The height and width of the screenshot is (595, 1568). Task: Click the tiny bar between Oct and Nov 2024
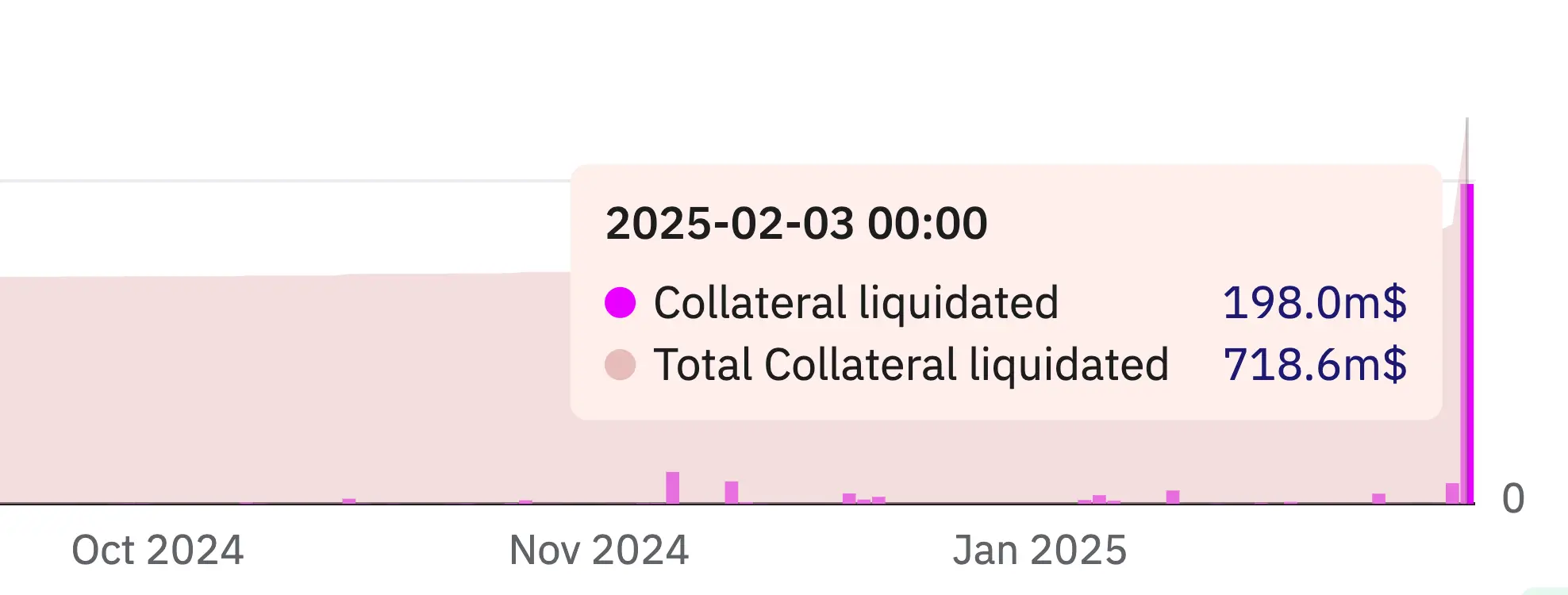(348, 501)
